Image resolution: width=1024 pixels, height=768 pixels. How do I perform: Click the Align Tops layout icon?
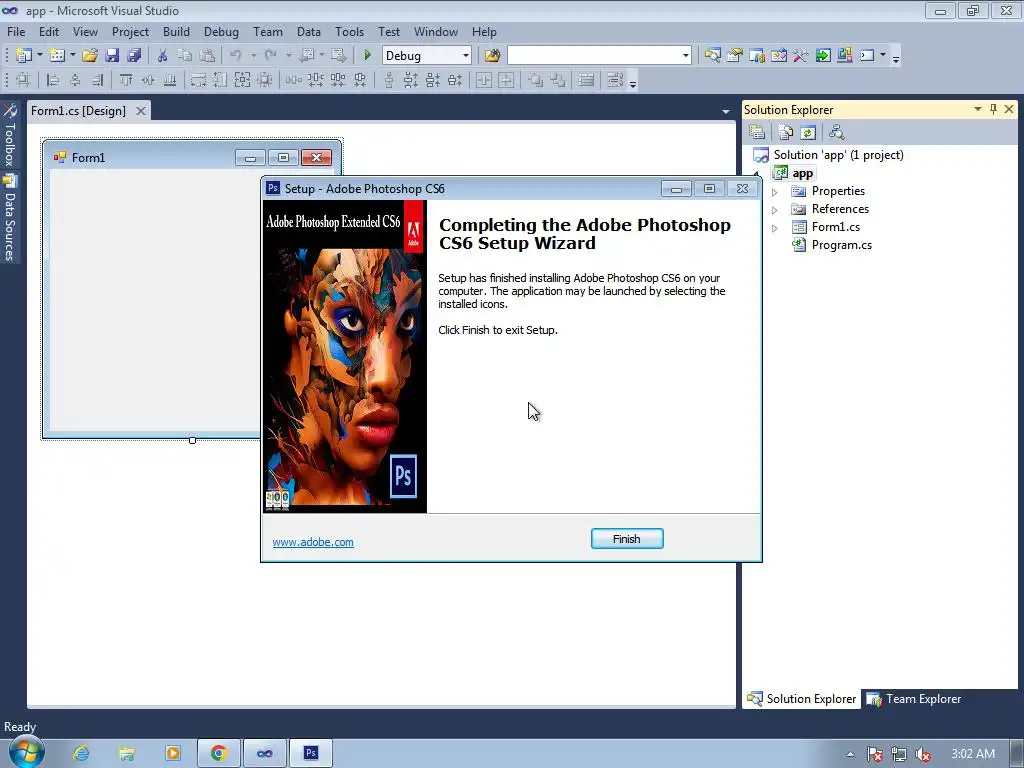point(126,80)
